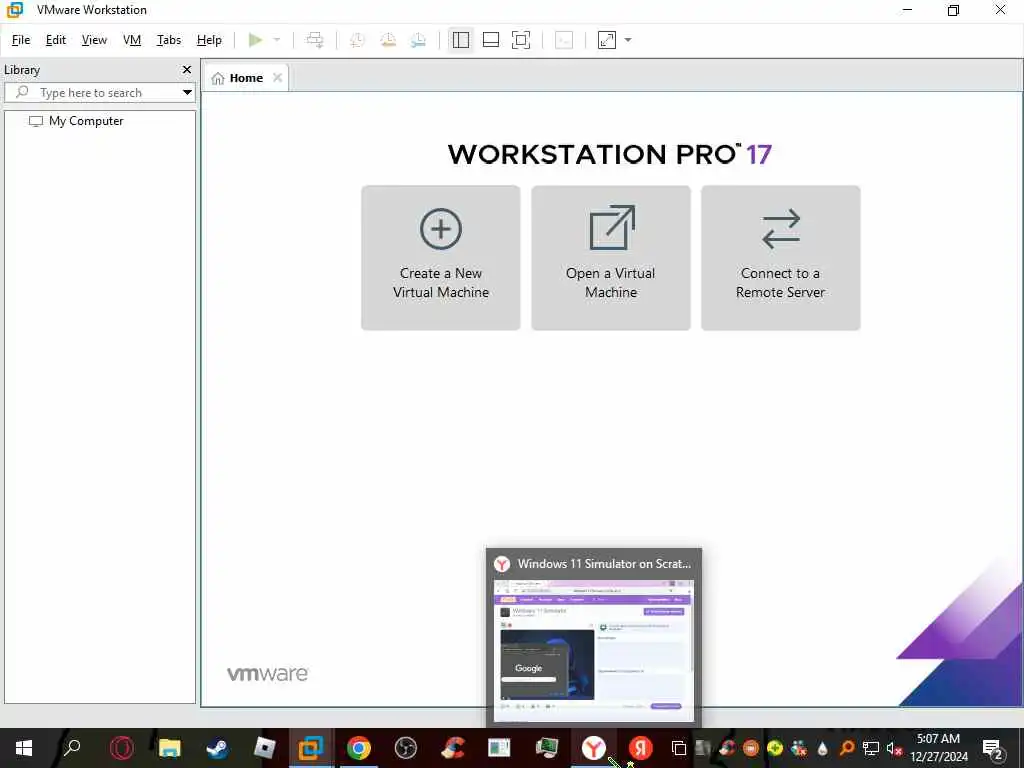Click the Stretch Guest display icon
Screen dimensions: 1024x768
[607, 40]
